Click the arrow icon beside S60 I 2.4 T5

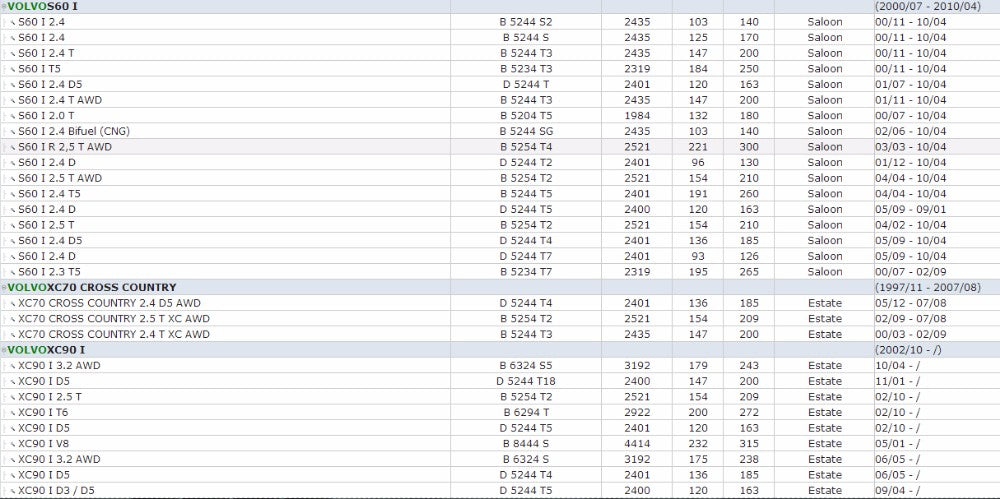coord(13,194)
